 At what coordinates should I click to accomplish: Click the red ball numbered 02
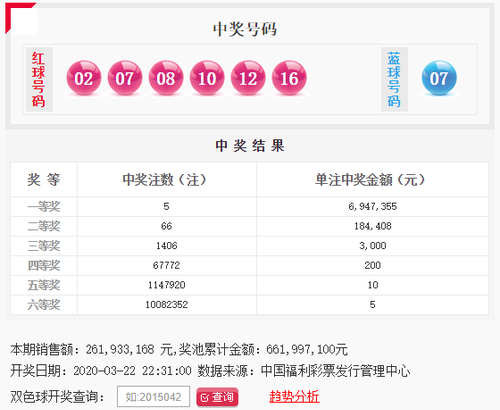point(84,78)
